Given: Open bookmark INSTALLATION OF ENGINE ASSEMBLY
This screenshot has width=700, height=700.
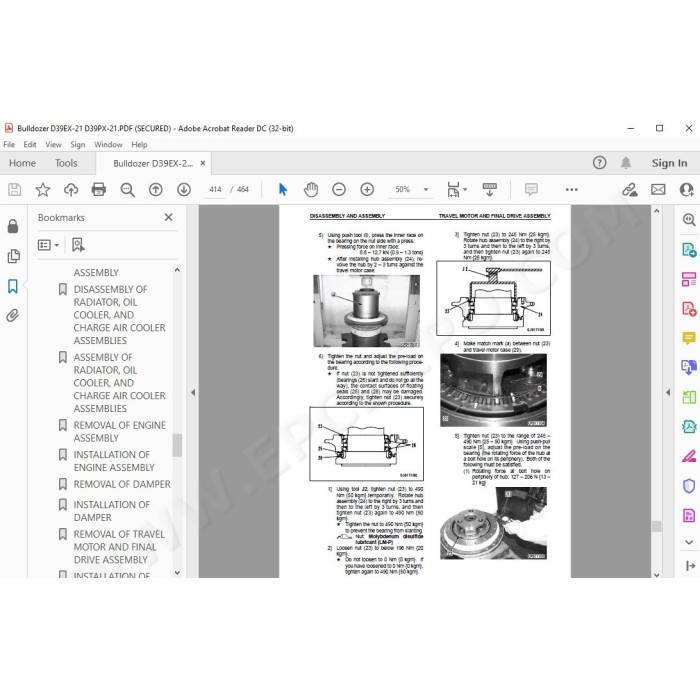Looking at the screenshot, I should pyautogui.click(x=114, y=461).
